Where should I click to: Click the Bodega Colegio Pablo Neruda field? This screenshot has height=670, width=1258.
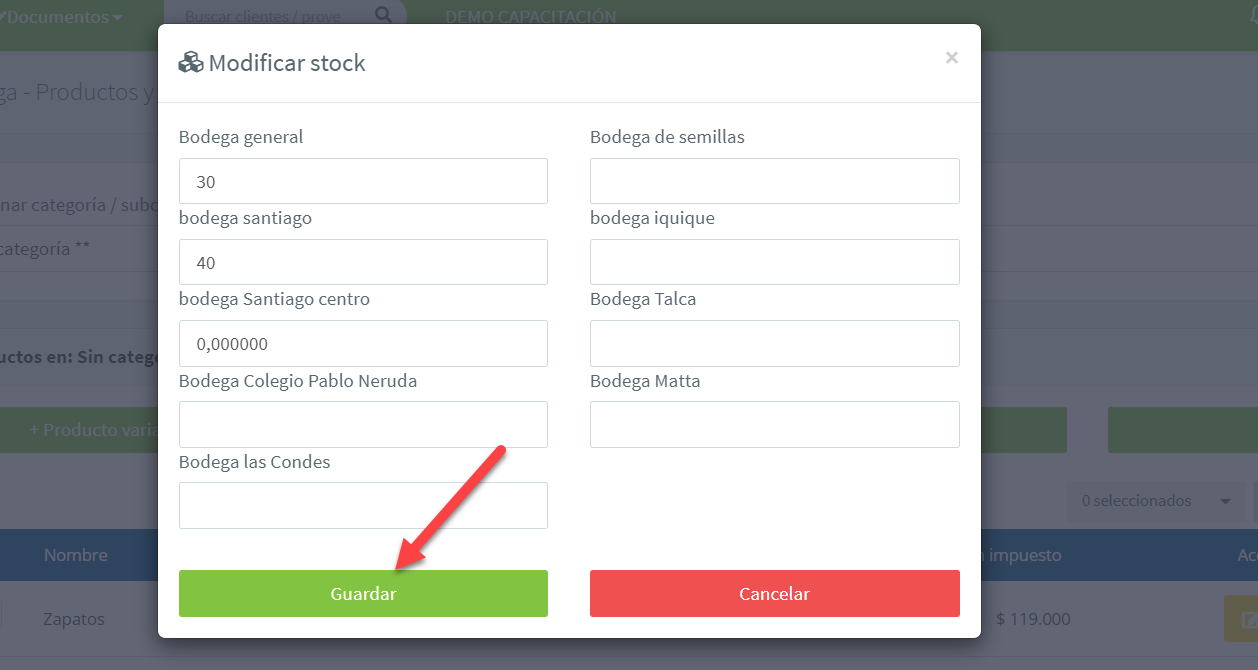pyautogui.click(x=363, y=424)
